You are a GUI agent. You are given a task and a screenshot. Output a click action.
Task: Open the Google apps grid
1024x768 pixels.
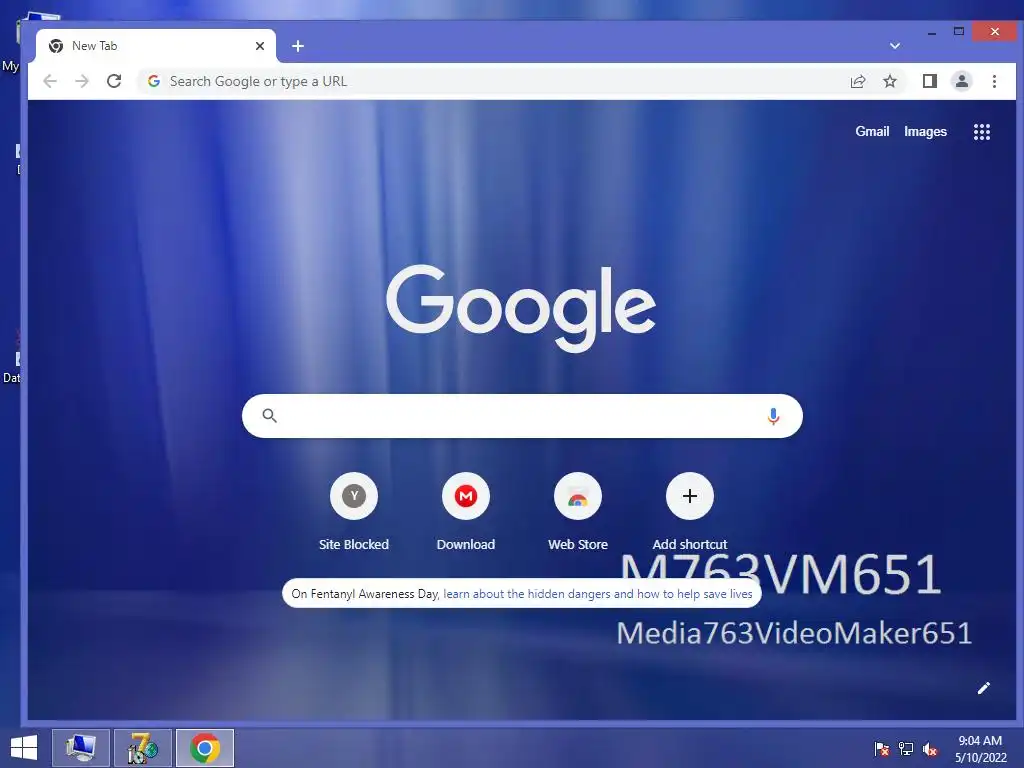point(982,132)
